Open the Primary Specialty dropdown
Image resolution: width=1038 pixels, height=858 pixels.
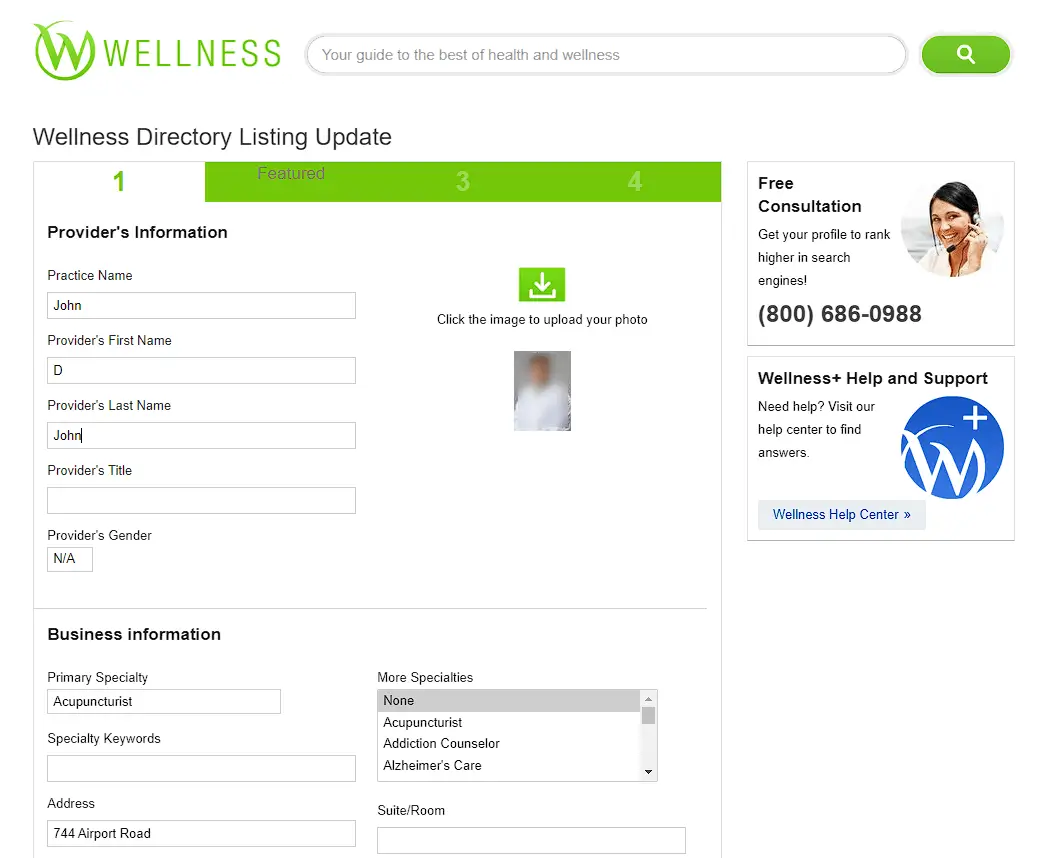click(x=164, y=701)
